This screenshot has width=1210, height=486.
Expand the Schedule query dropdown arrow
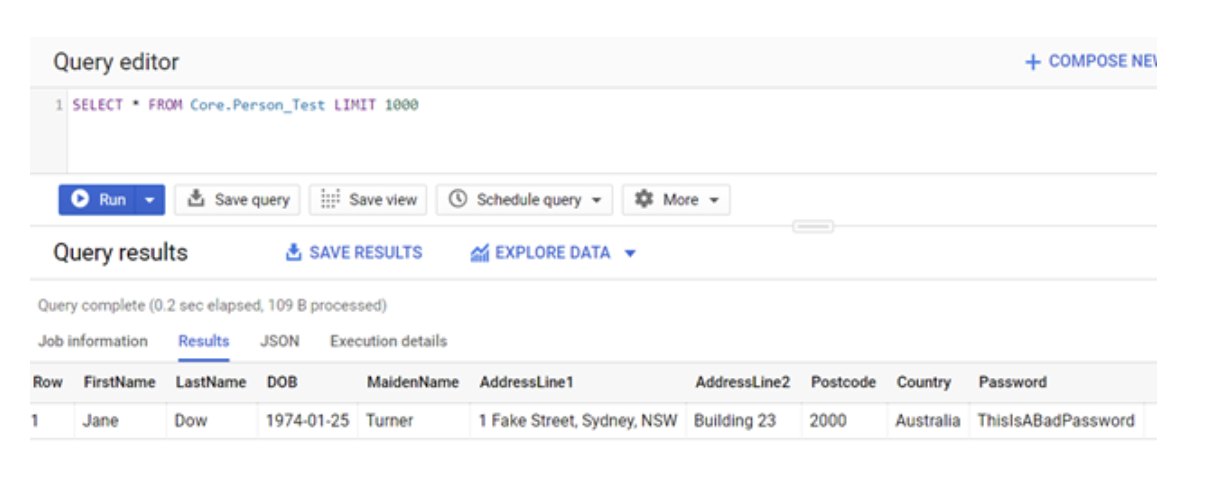pos(597,200)
